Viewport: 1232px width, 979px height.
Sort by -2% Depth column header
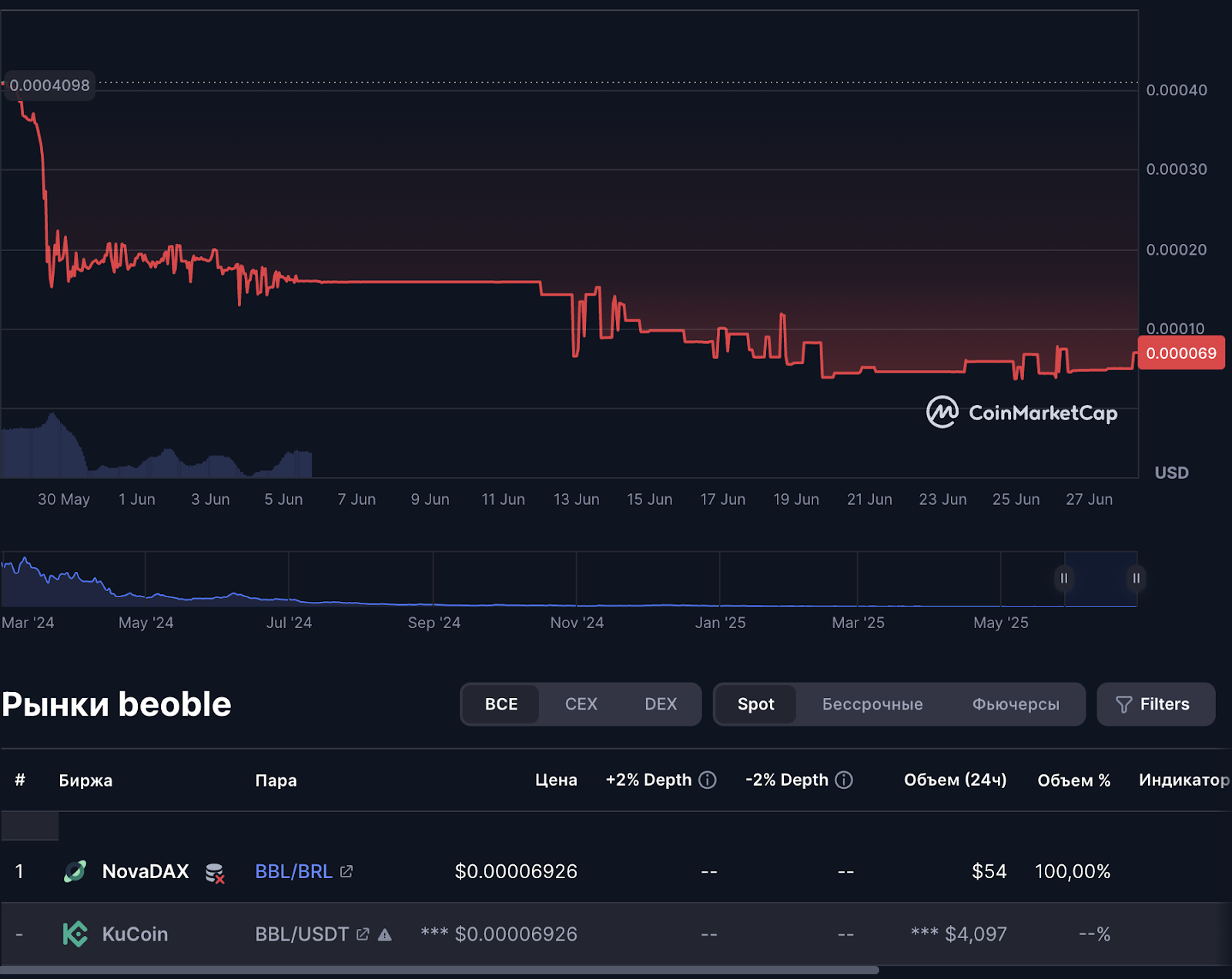[786, 780]
